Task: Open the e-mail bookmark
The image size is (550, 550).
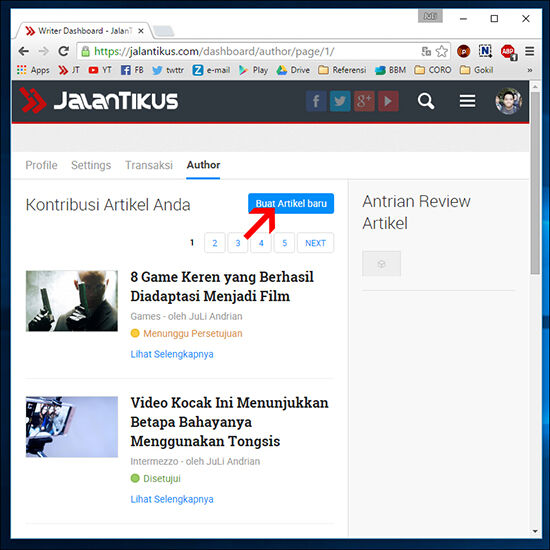Action: coord(211,70)
